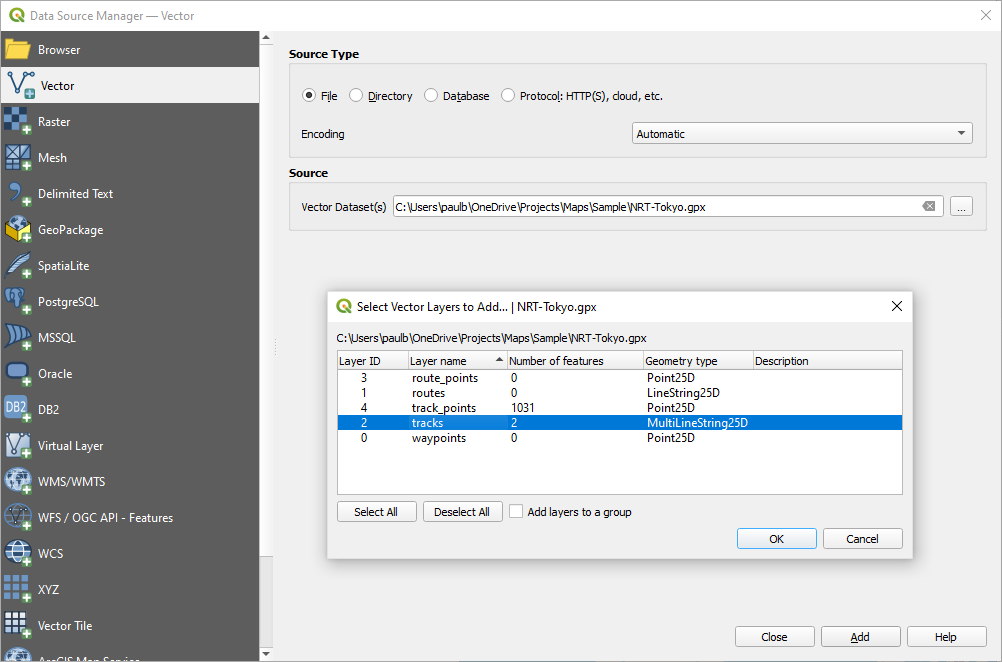
Task: Select the Directory source type
Action: (x=356, y=95)
